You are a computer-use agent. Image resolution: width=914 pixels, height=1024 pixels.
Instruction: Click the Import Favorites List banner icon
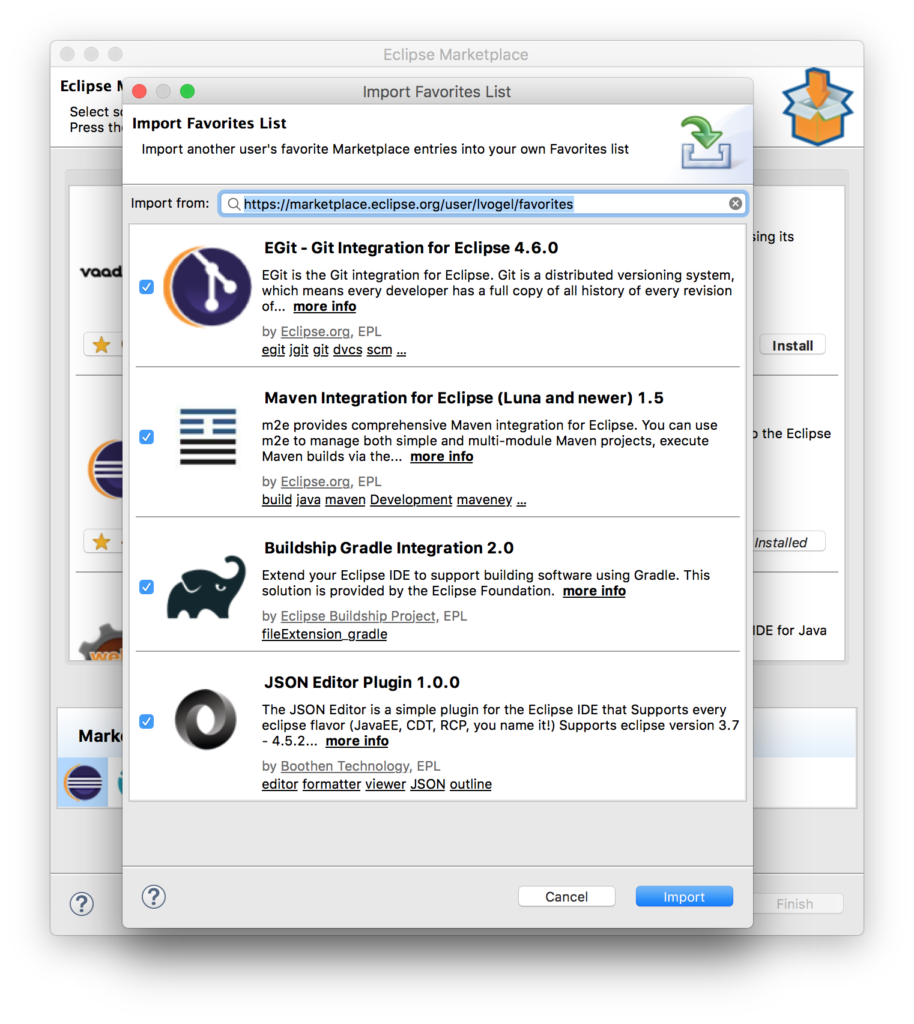point(706,142)
